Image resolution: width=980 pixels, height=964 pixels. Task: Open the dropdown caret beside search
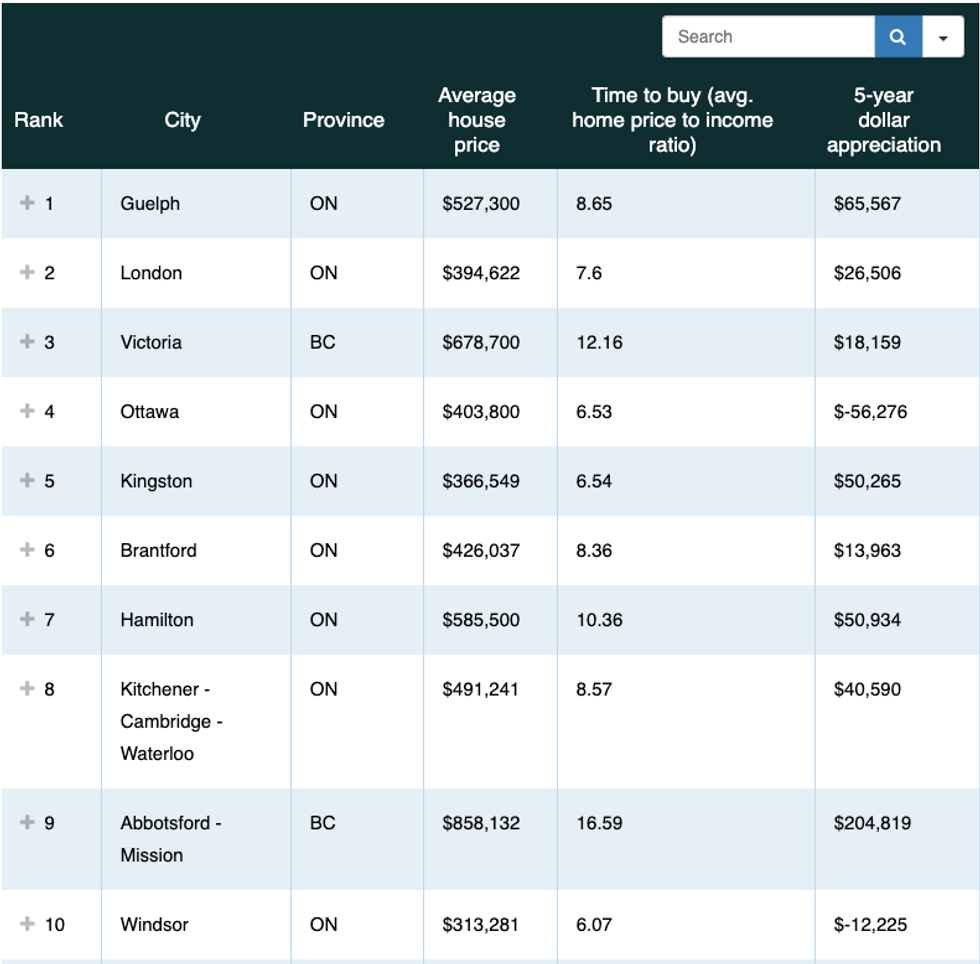(x=943, y=37)
